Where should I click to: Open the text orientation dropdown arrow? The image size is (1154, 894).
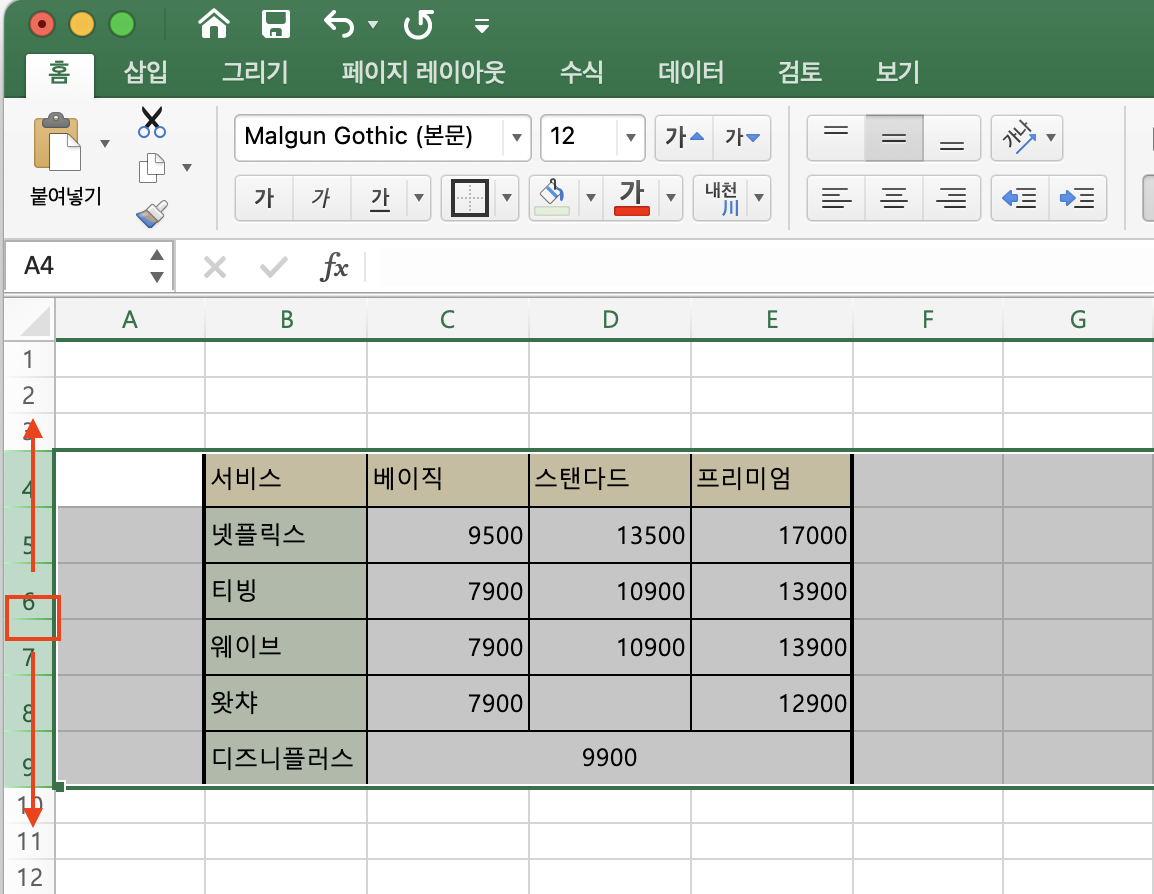point(1051,138)
